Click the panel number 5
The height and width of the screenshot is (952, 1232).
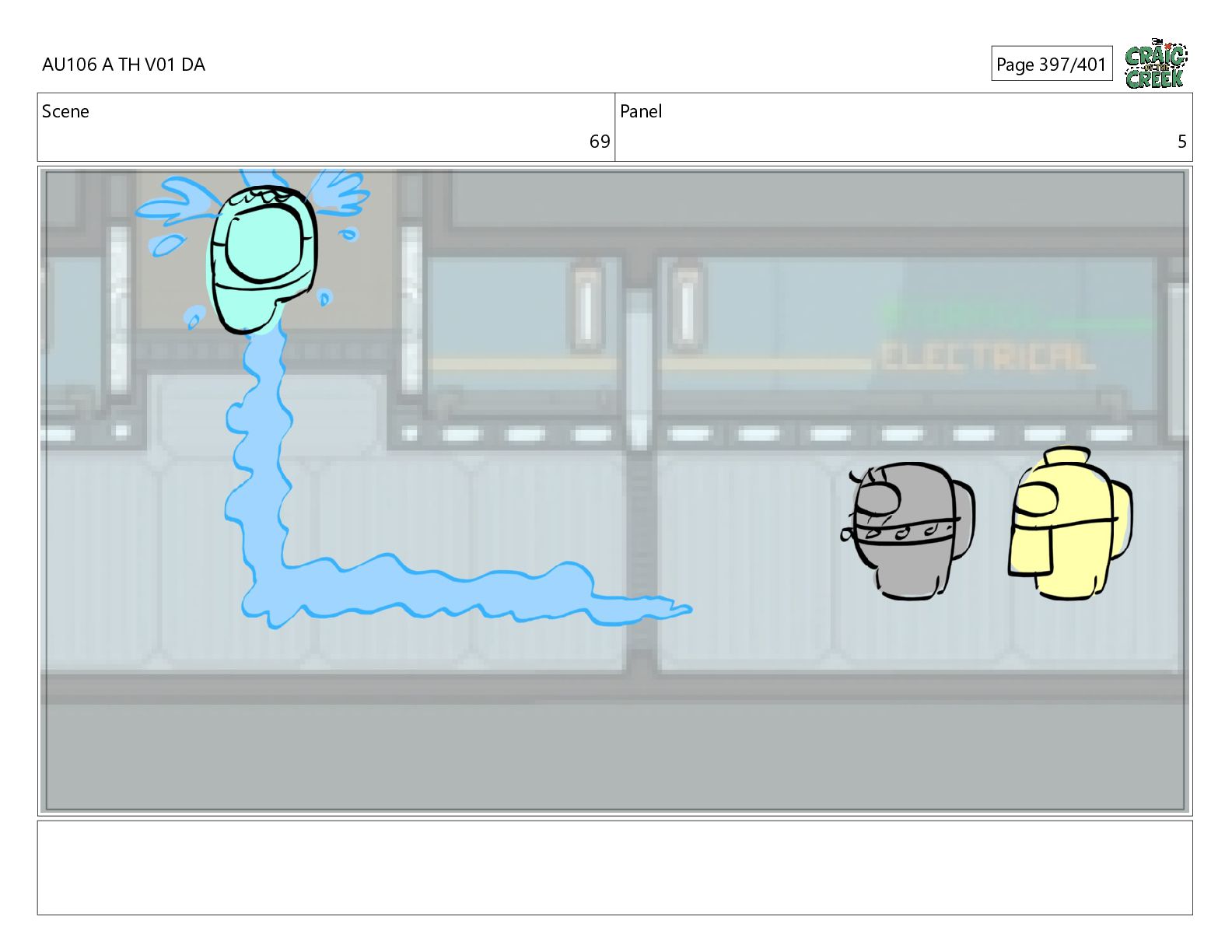(1181, 142)
